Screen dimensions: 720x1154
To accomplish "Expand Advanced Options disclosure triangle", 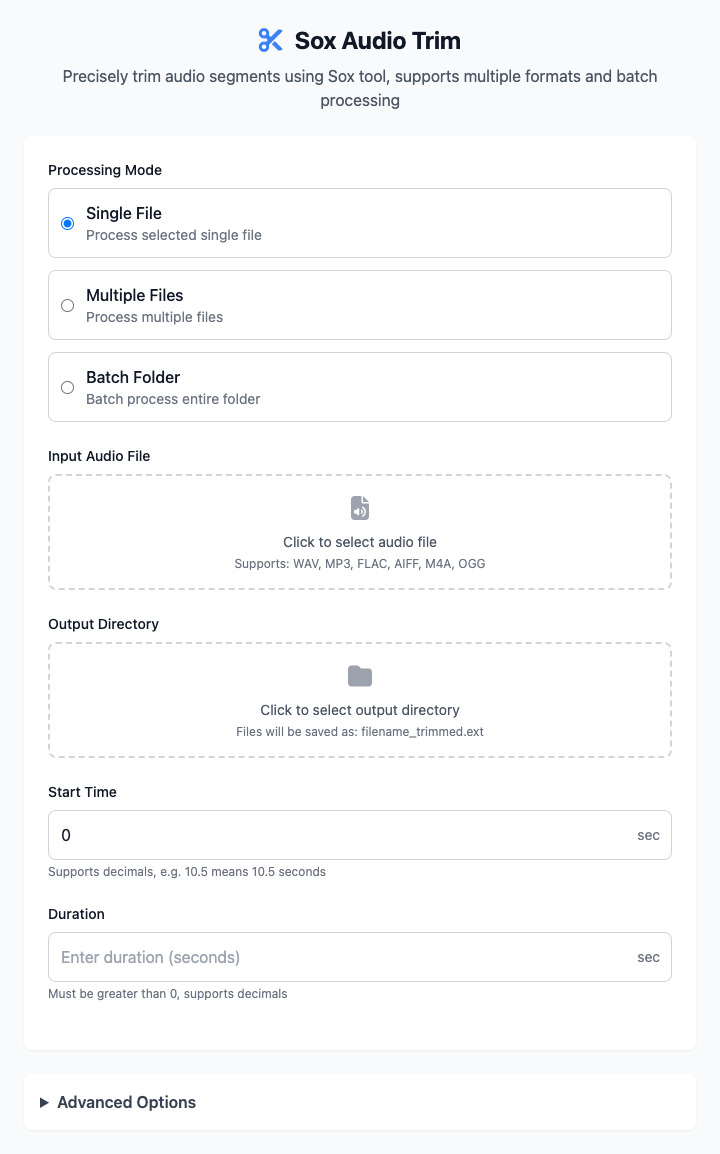I will point(44,1102).
